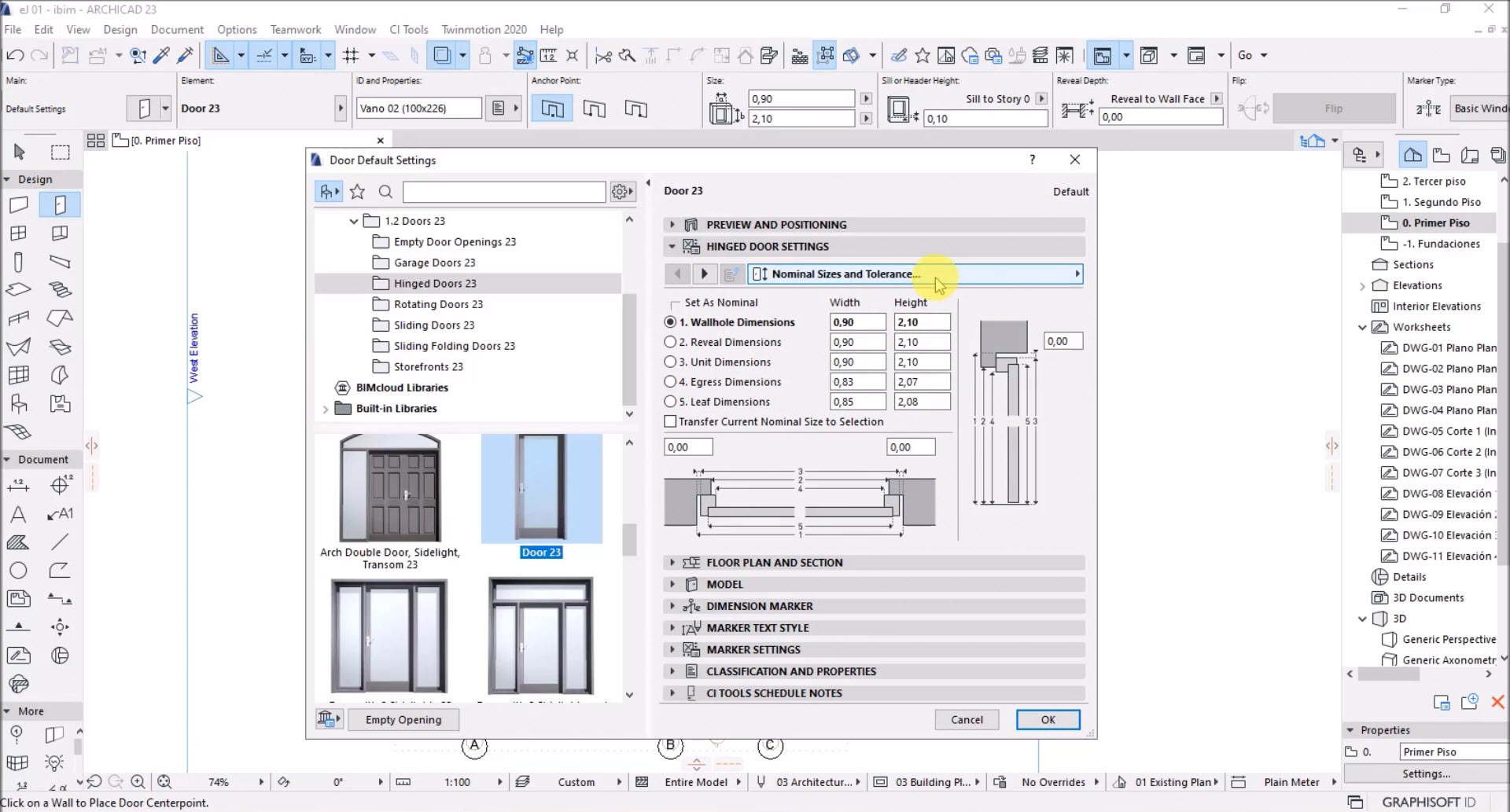
Task: Open the Nominal Sizes and Tolerance dropdown
Action: tap(915, 274)
